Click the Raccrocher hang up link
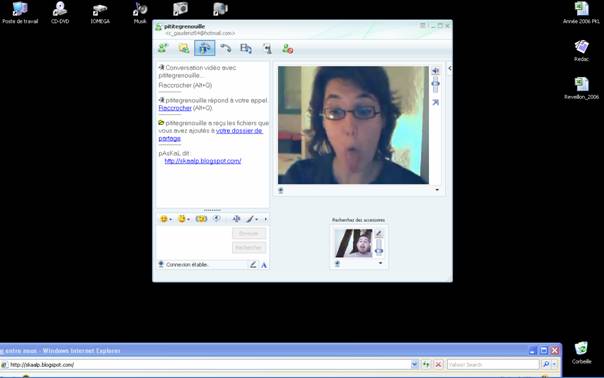This screenshot has width=604, height=378. [175, 108]
